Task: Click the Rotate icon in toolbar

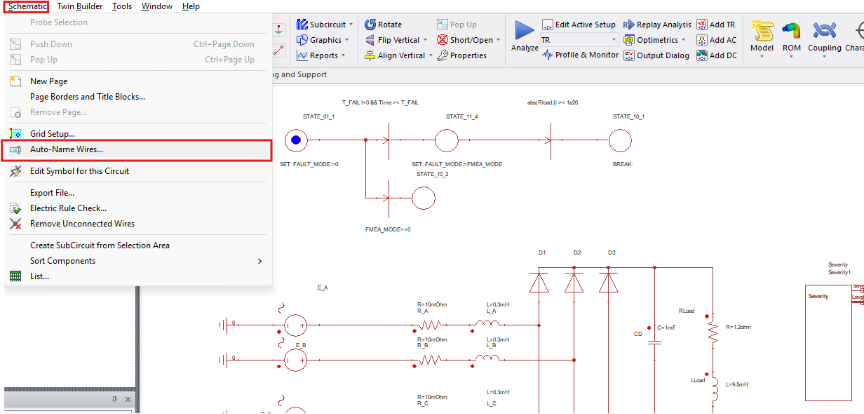Action: [370, 24]
